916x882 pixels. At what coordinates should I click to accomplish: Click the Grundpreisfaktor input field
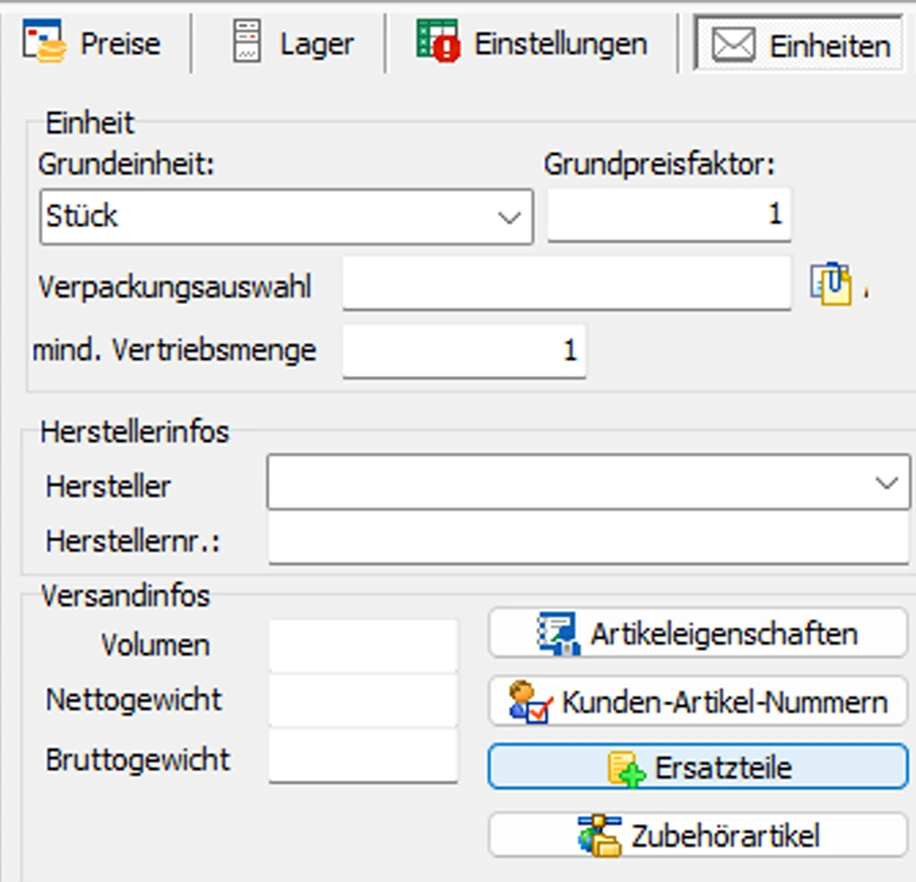pyautogui.click(x=668, y=215)
